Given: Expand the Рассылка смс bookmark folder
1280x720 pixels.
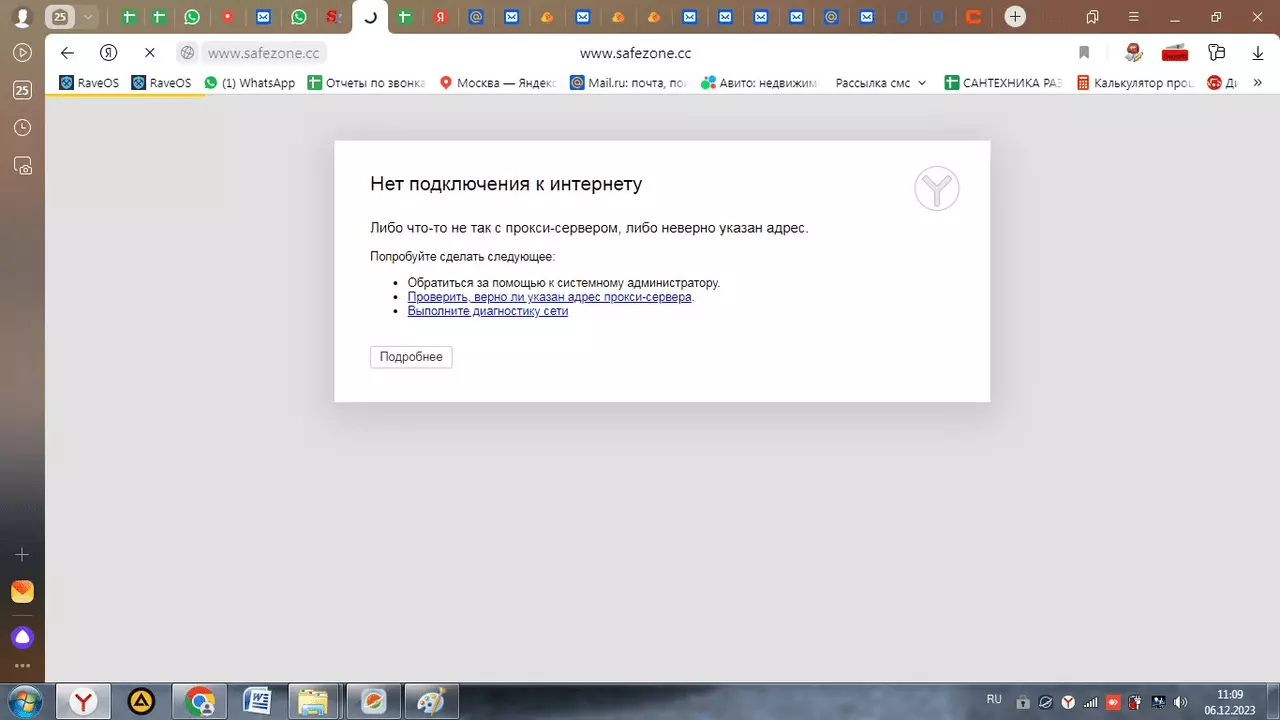Looking at the screenshot, I should pyautogui.click(x=880, y=83).
